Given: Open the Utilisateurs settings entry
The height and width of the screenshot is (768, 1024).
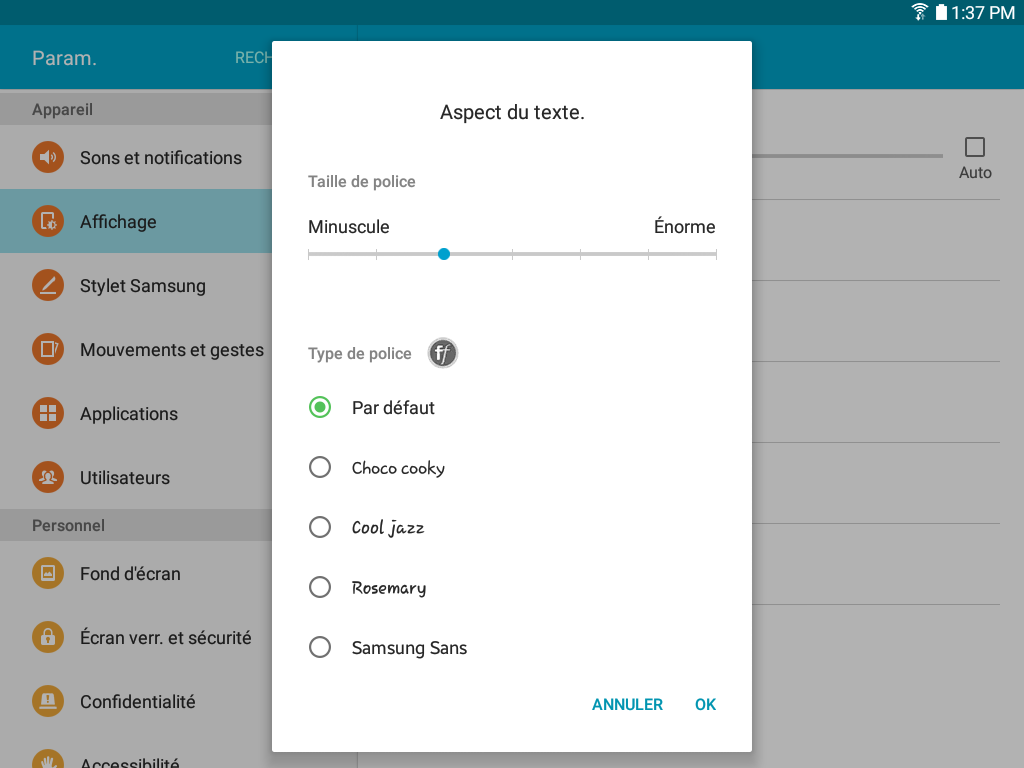Looking at the screenshot, I should click(136, 477).
